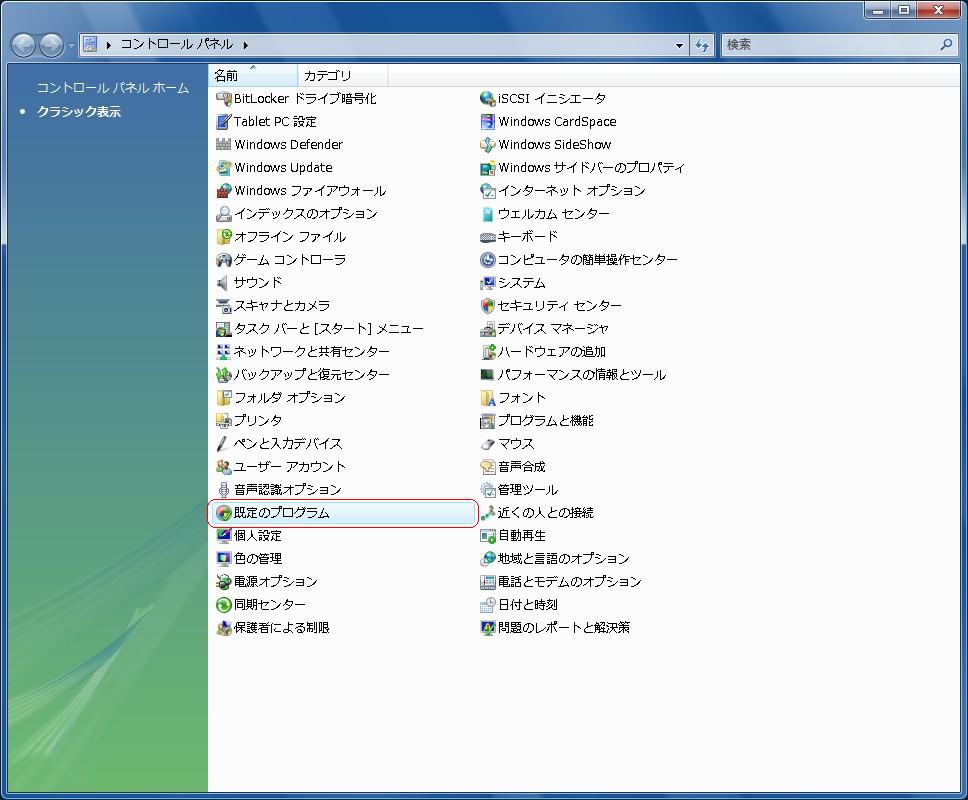Click the 検索 search box
This screenshot has width=968, height=800.
point(830,45)
